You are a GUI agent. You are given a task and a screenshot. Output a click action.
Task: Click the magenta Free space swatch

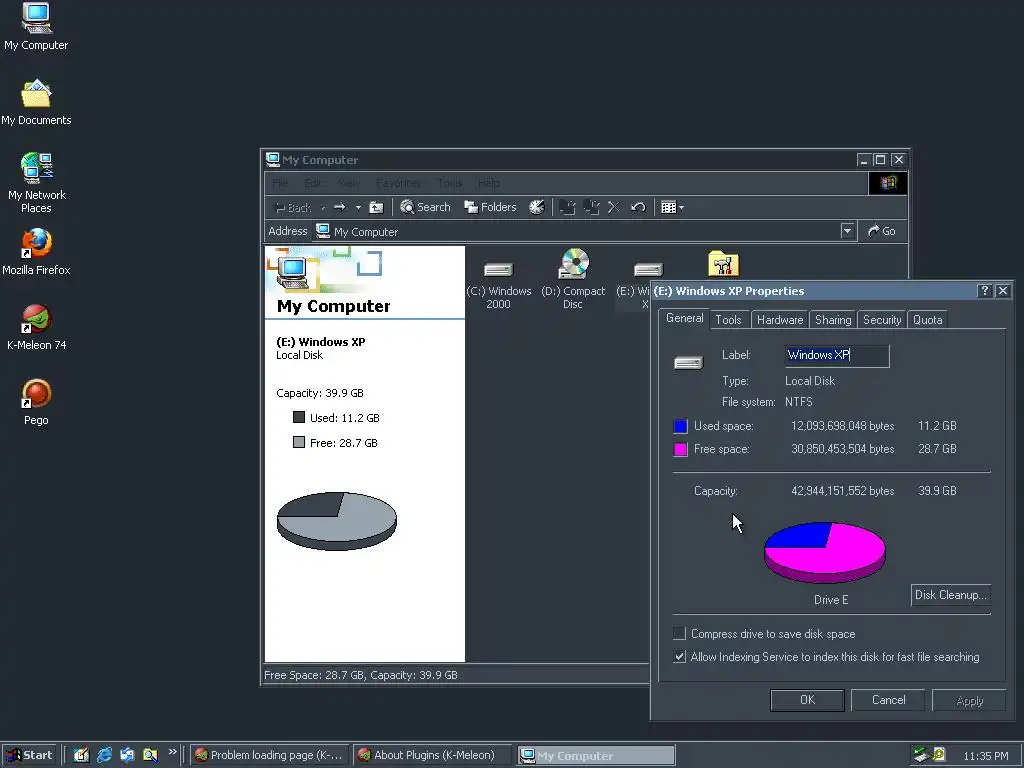coord(680,449)
